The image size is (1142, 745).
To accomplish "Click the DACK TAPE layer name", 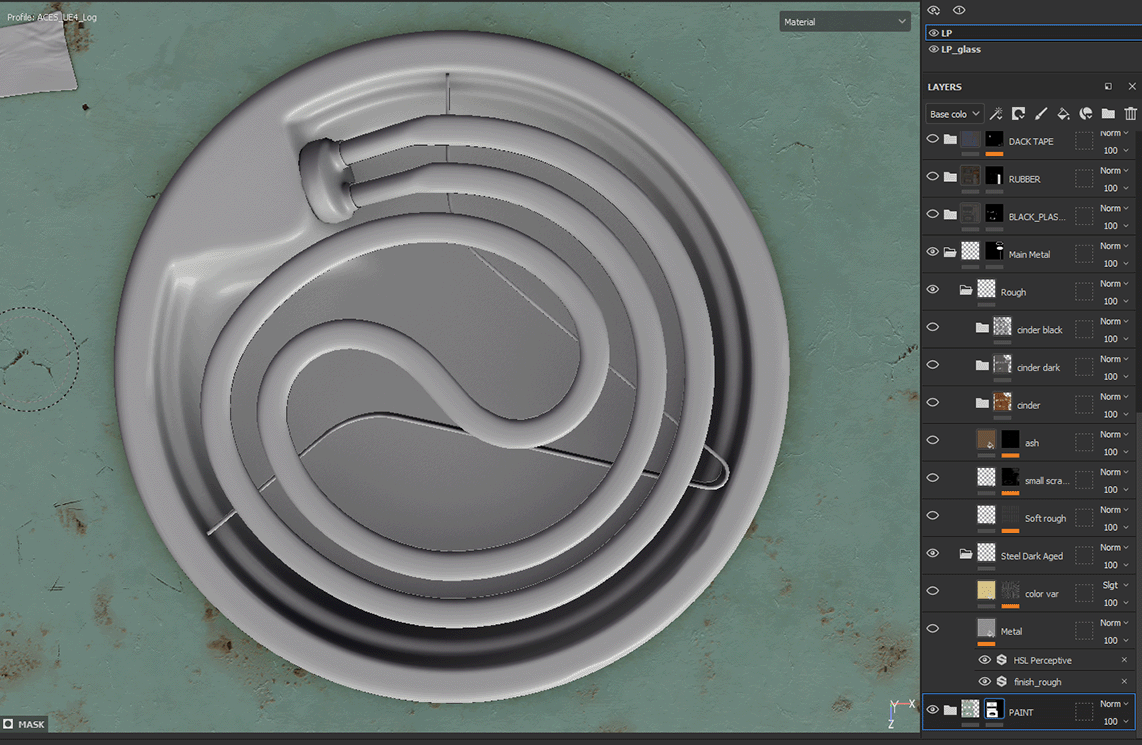I will [x=1031, y=141].
